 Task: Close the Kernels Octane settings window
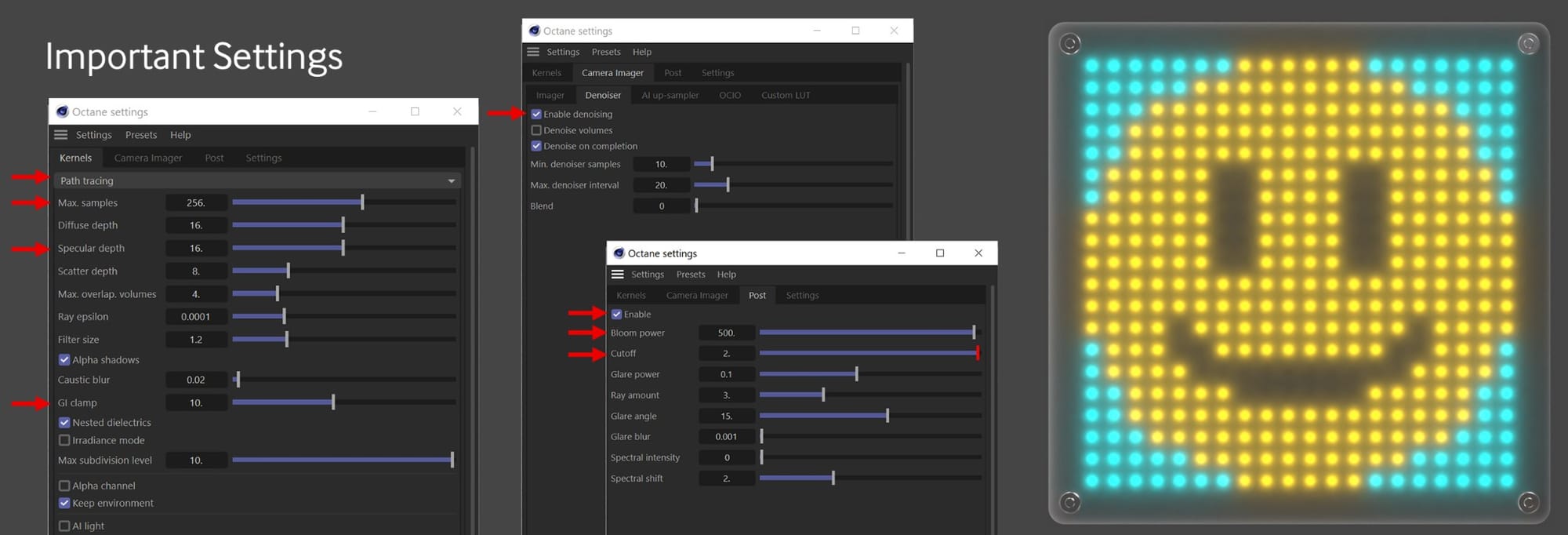pos(457,111)
